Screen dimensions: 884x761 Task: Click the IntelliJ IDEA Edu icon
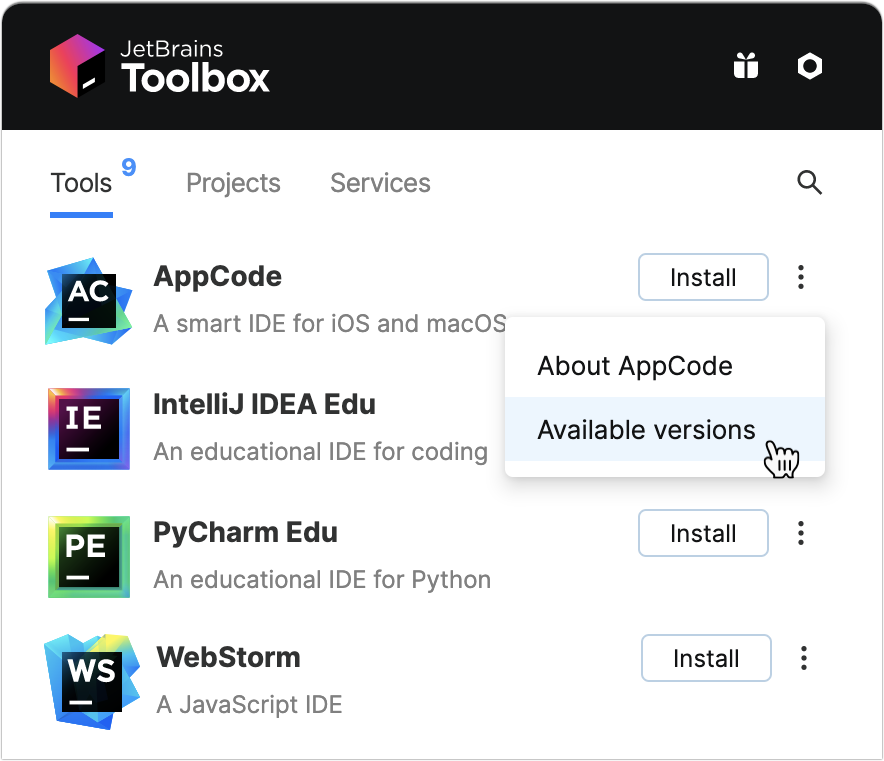(x=88, y=428)
